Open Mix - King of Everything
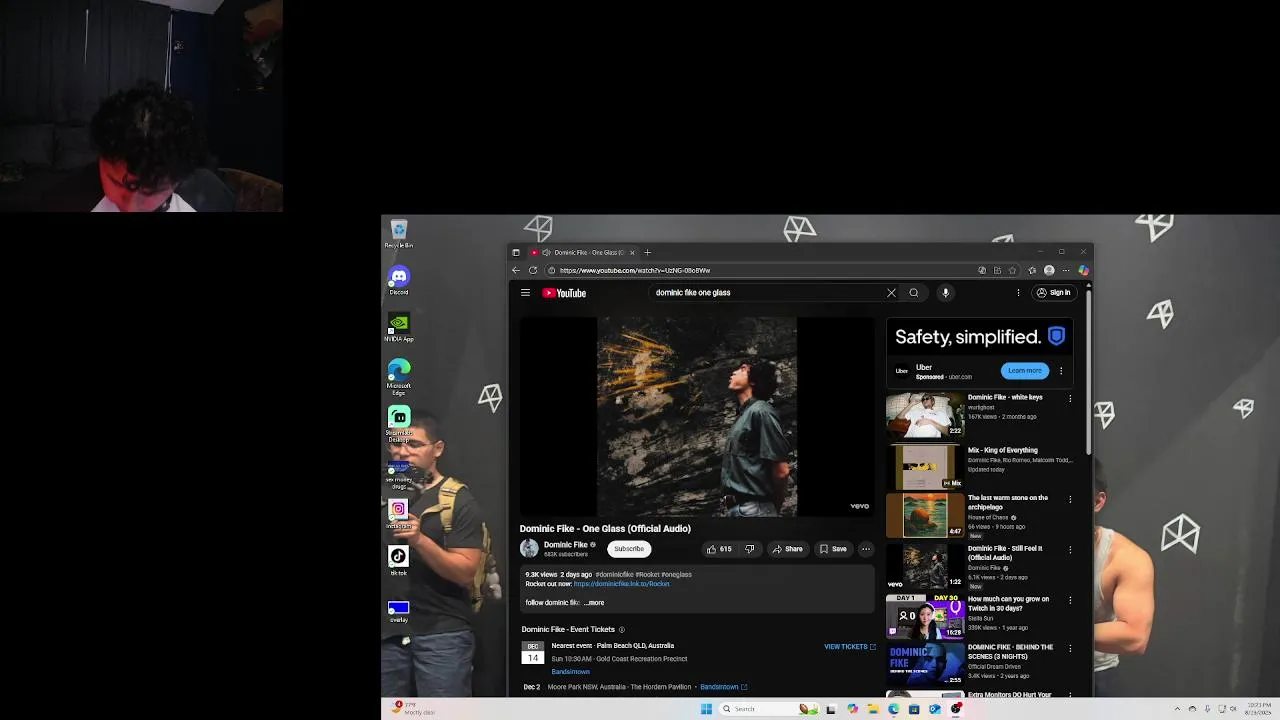The height and width of the screenshot is (720, 1280). tap(1002, 450)
